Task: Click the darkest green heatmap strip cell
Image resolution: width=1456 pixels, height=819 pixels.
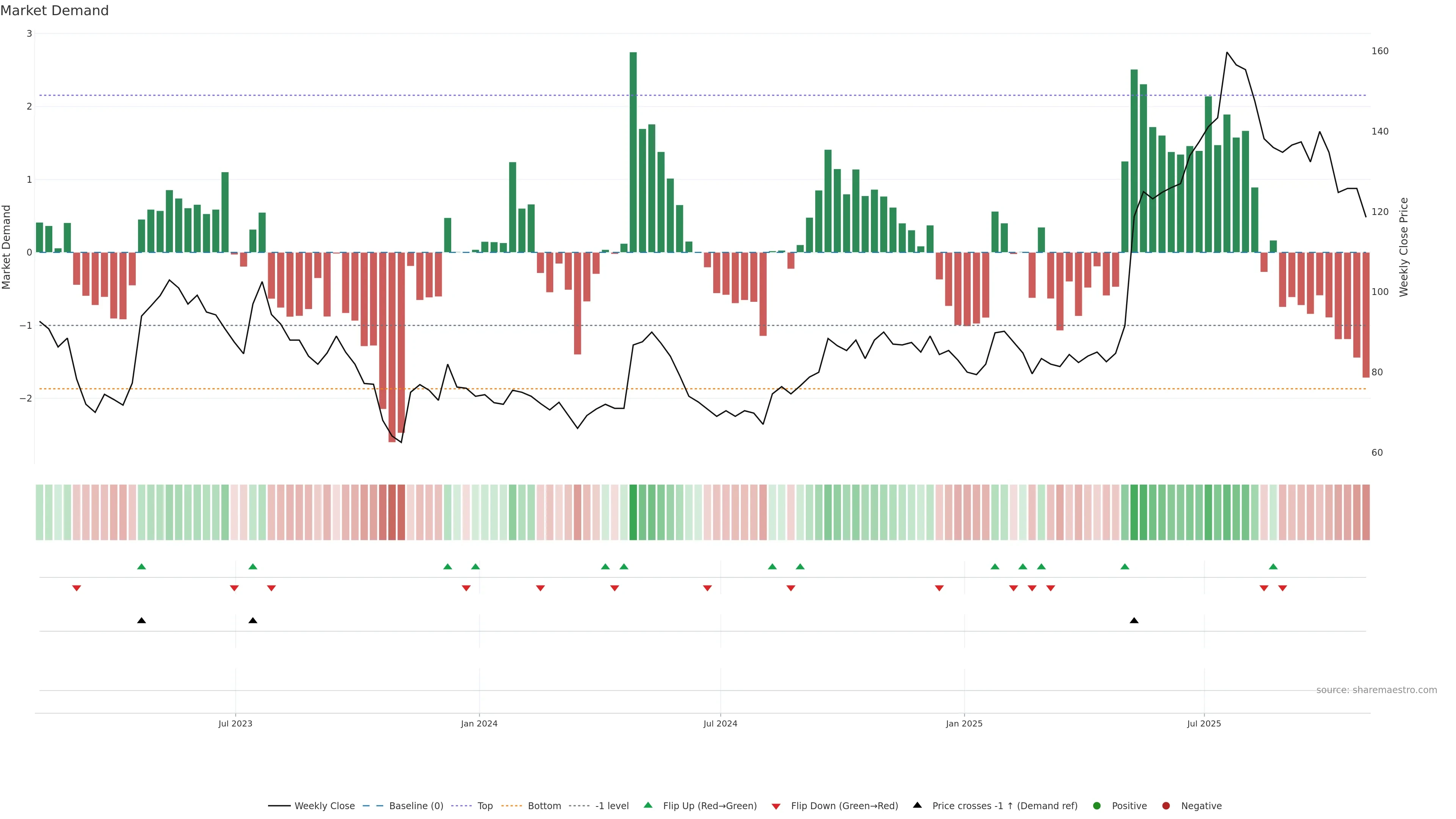Action: point(633,512)
